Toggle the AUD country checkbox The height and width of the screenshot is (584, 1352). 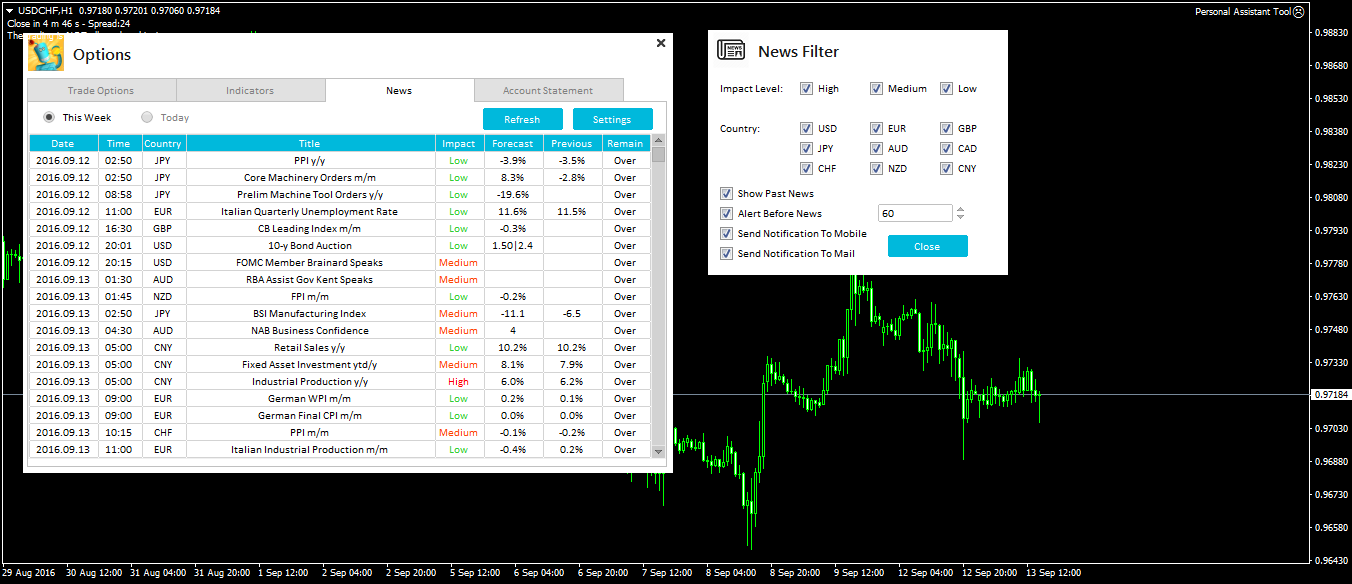coord(876,148)
